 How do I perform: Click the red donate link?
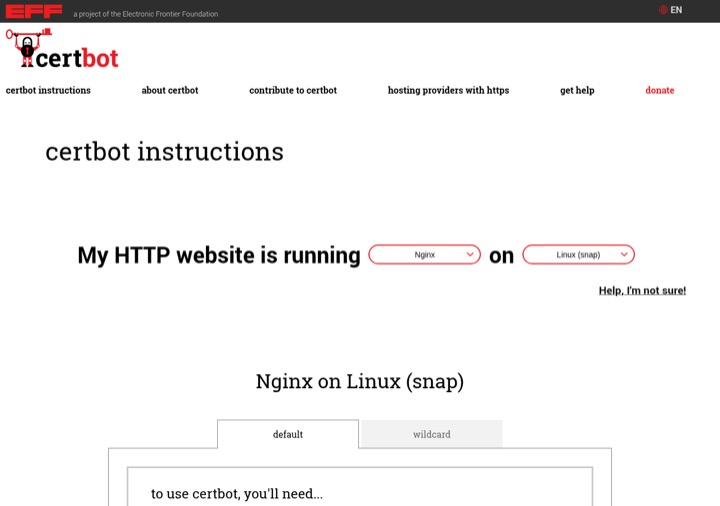660,90
